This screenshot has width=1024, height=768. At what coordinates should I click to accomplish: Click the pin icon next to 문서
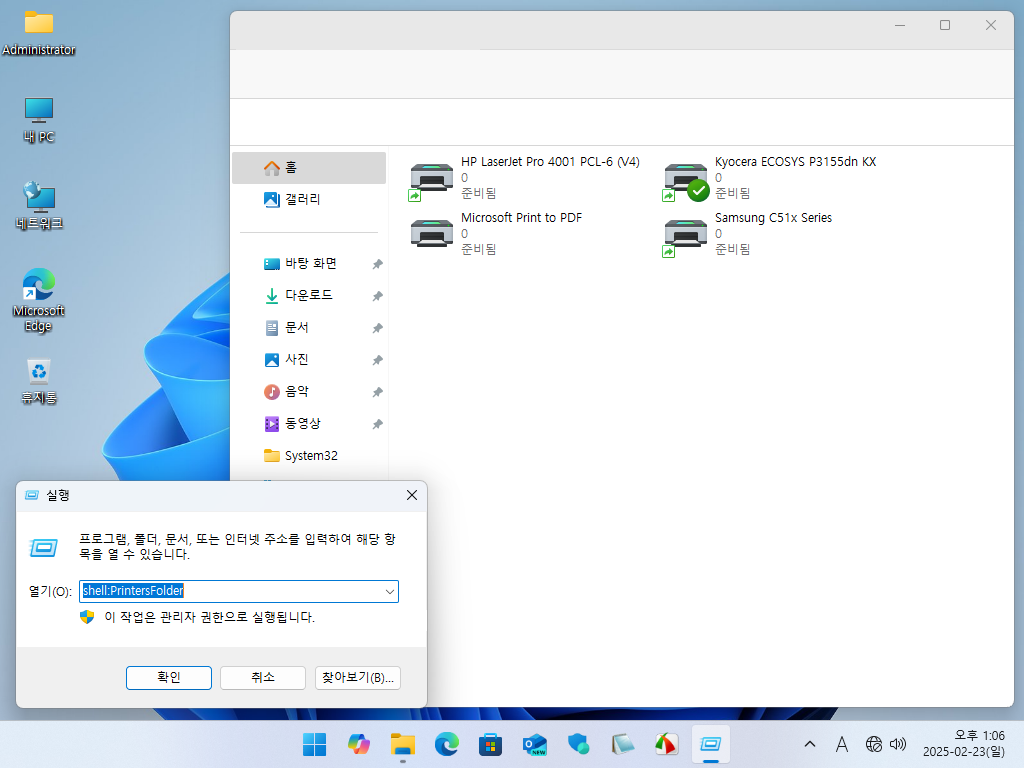(x=377, y=328)
